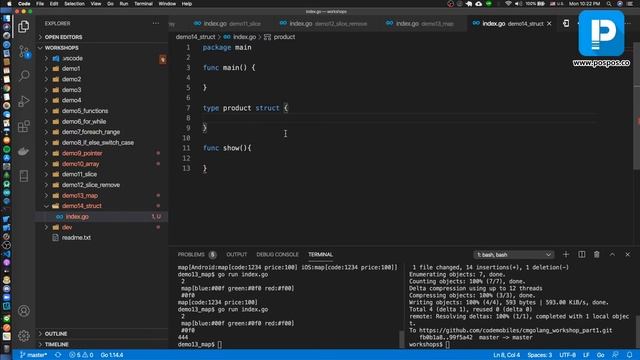Click the feedback icon in status bar
This screenshot has height=360, width=640.
click(x=615, y=355)
